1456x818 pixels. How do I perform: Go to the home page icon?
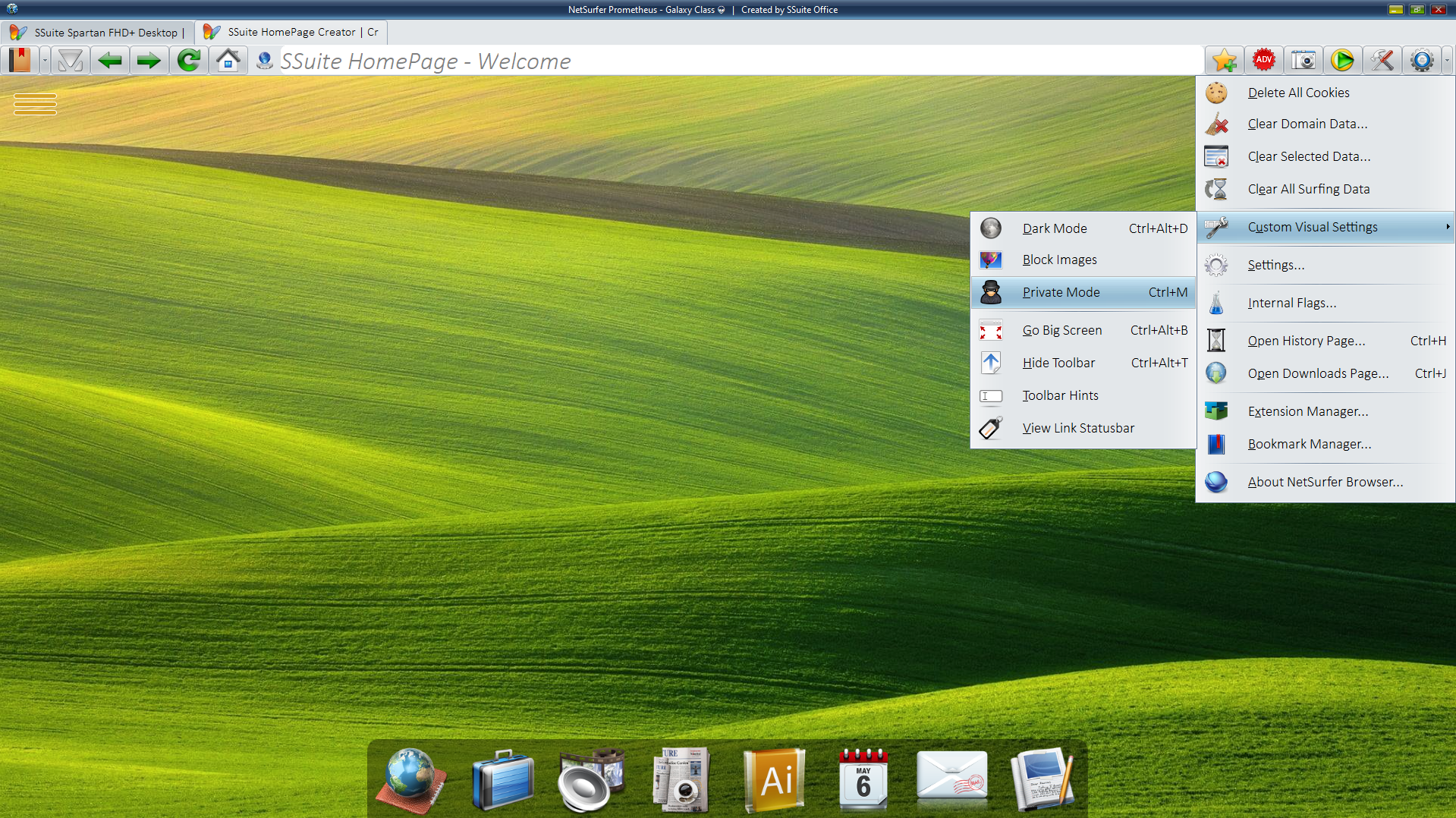228,61
